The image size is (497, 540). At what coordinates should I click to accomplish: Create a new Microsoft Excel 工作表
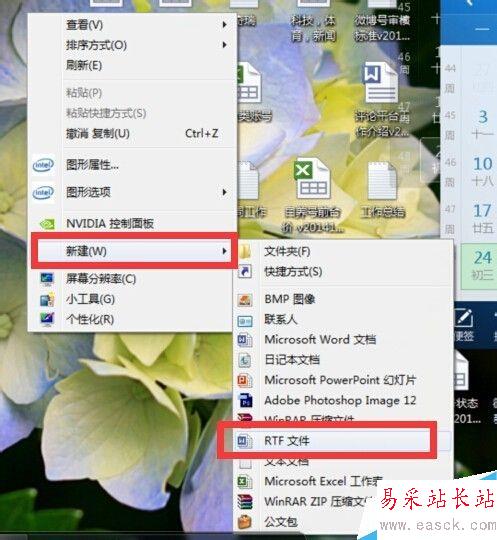(x=344, y=481)
